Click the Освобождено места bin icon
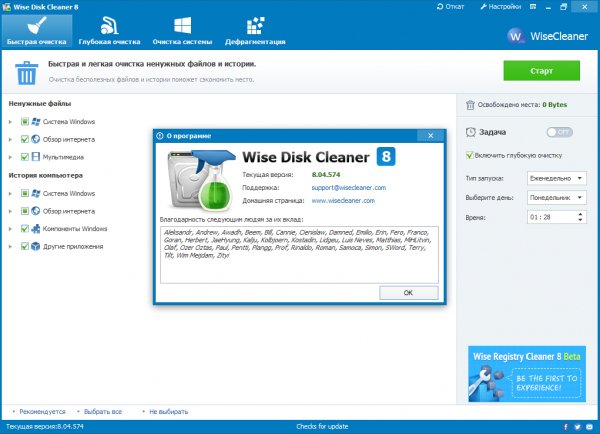Image resolution: width=600 pixels, height=434 pixels. tap(470, 104)
